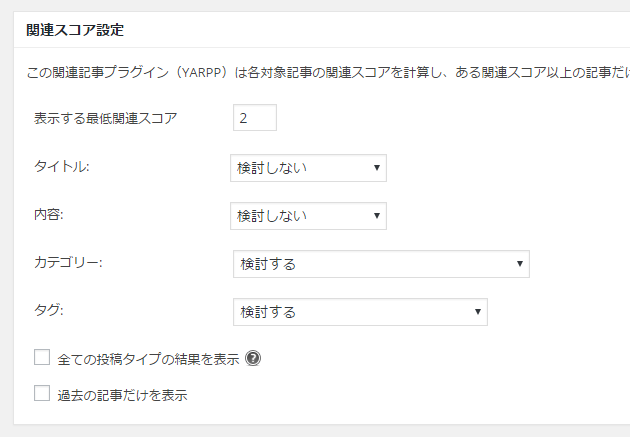Viewport: 630px width, 437px height.
Task: Click the 表示する最低関連スコア number field
Action: click(x=255, y=119)
